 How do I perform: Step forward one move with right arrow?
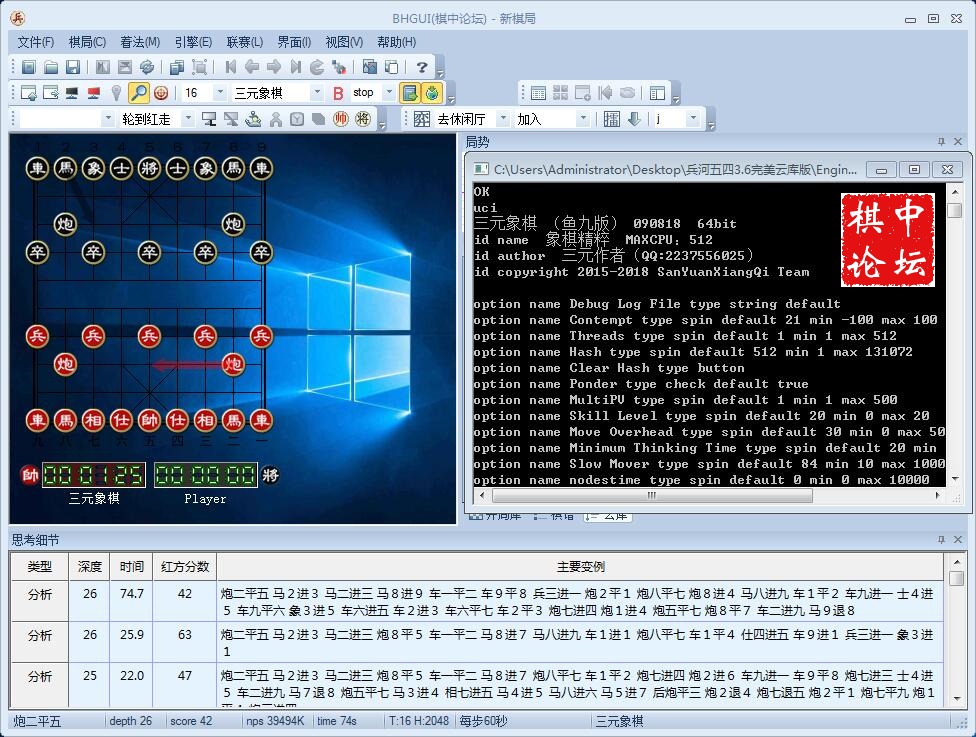(x=274, y=67)
